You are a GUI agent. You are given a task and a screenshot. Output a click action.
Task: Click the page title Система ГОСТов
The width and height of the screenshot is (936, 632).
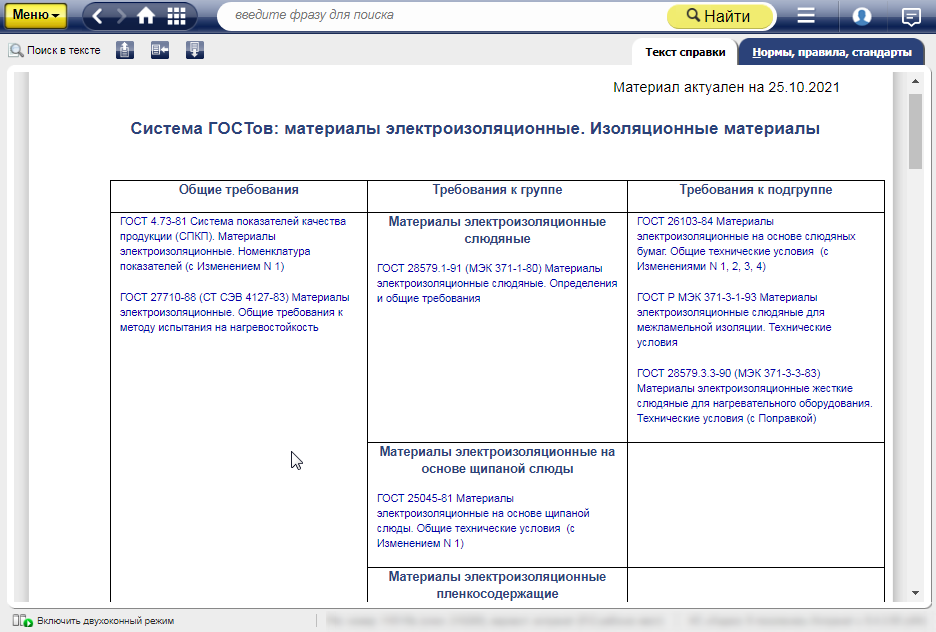coord(475,128)
